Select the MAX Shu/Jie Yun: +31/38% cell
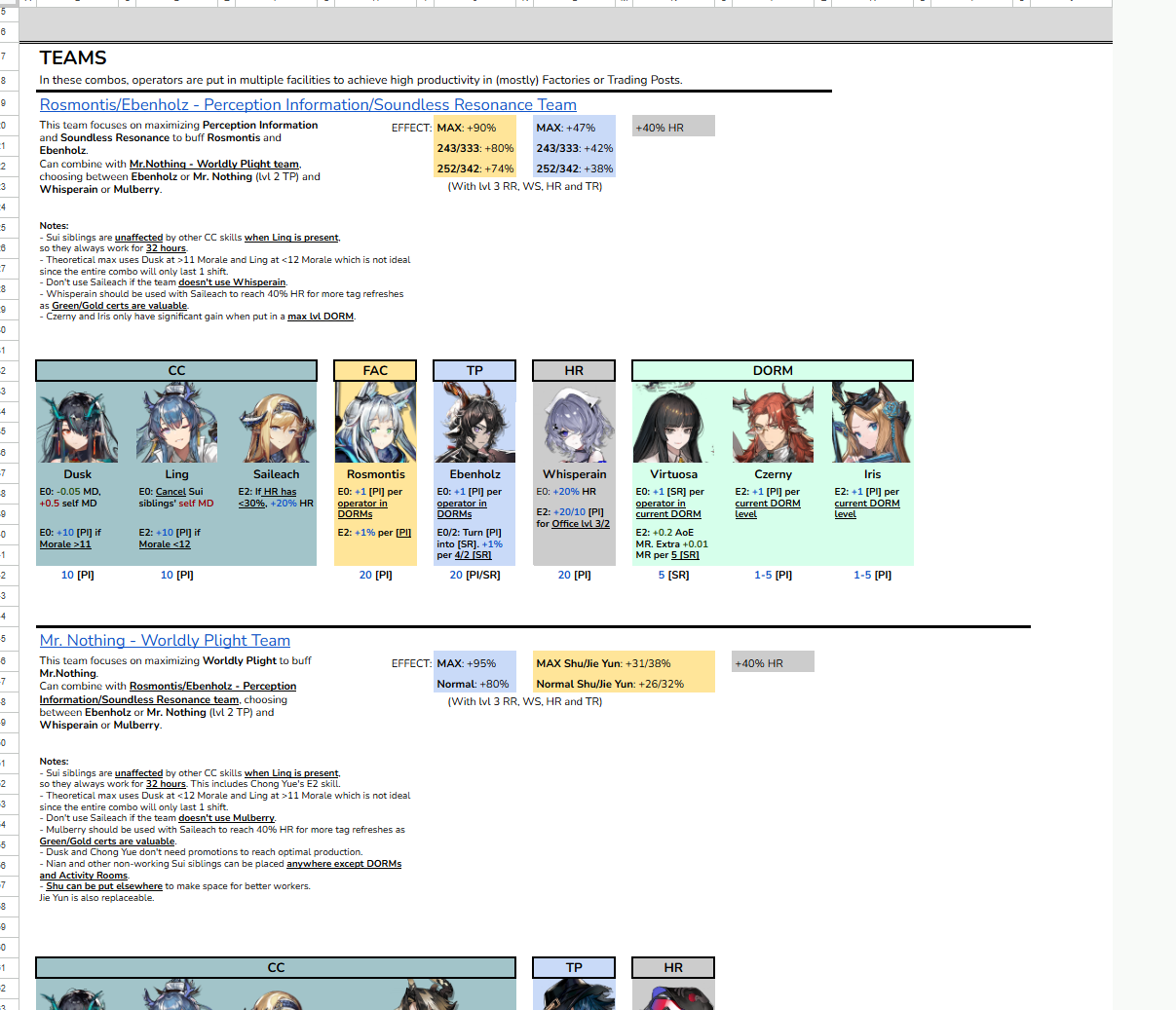This screenshot has height=1010, width=1176. pyautogui.click(x=624, y=663)
